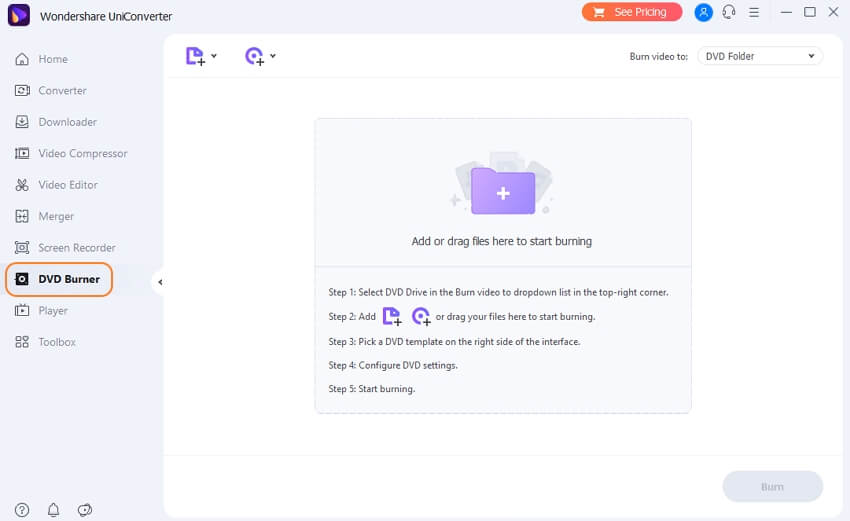Click Step 5 Start burning text
Viewport: 850px width, 521px height.
[x=371, y=389]
